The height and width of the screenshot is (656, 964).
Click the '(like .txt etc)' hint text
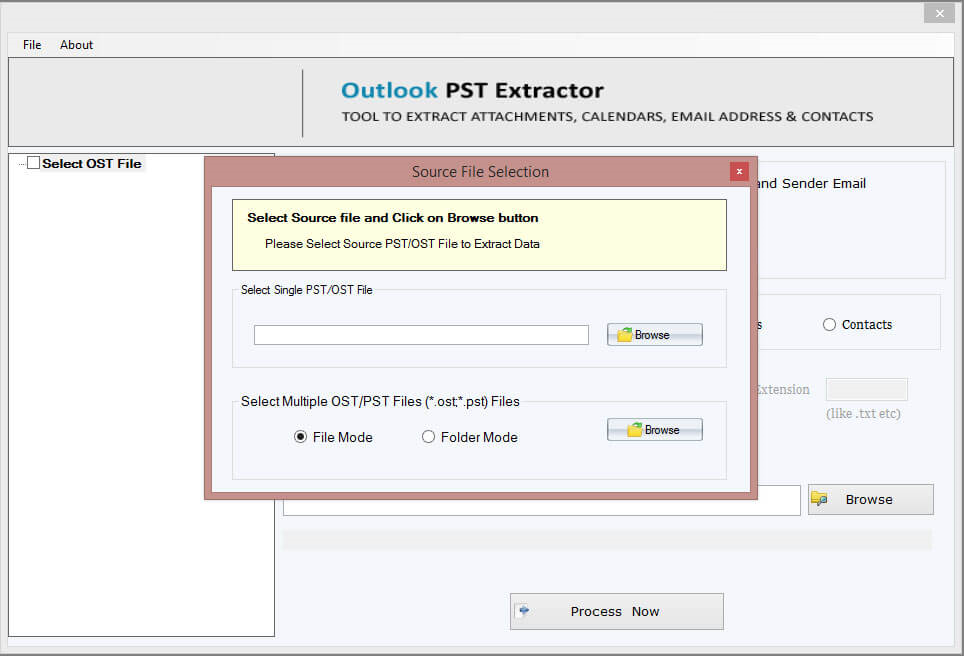[x=863, y=414]
